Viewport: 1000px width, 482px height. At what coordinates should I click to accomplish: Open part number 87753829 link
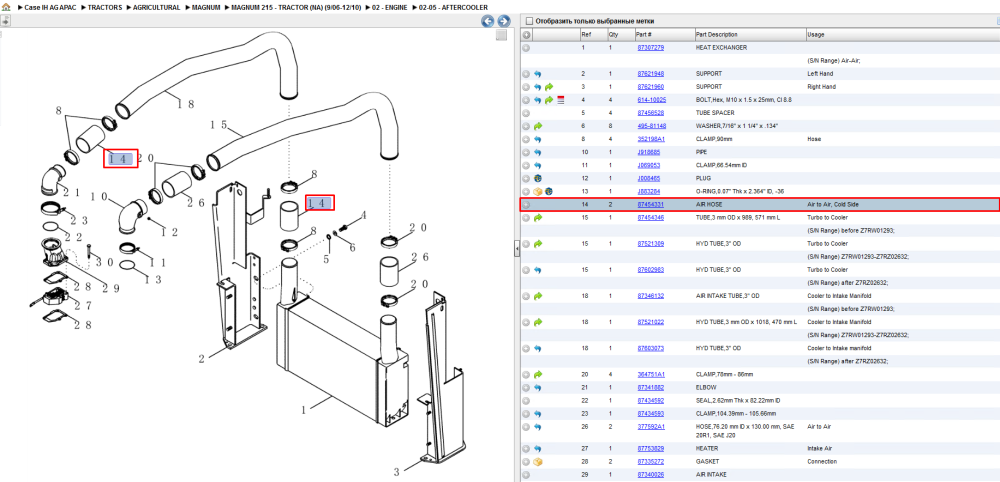(x=651, y=448)
